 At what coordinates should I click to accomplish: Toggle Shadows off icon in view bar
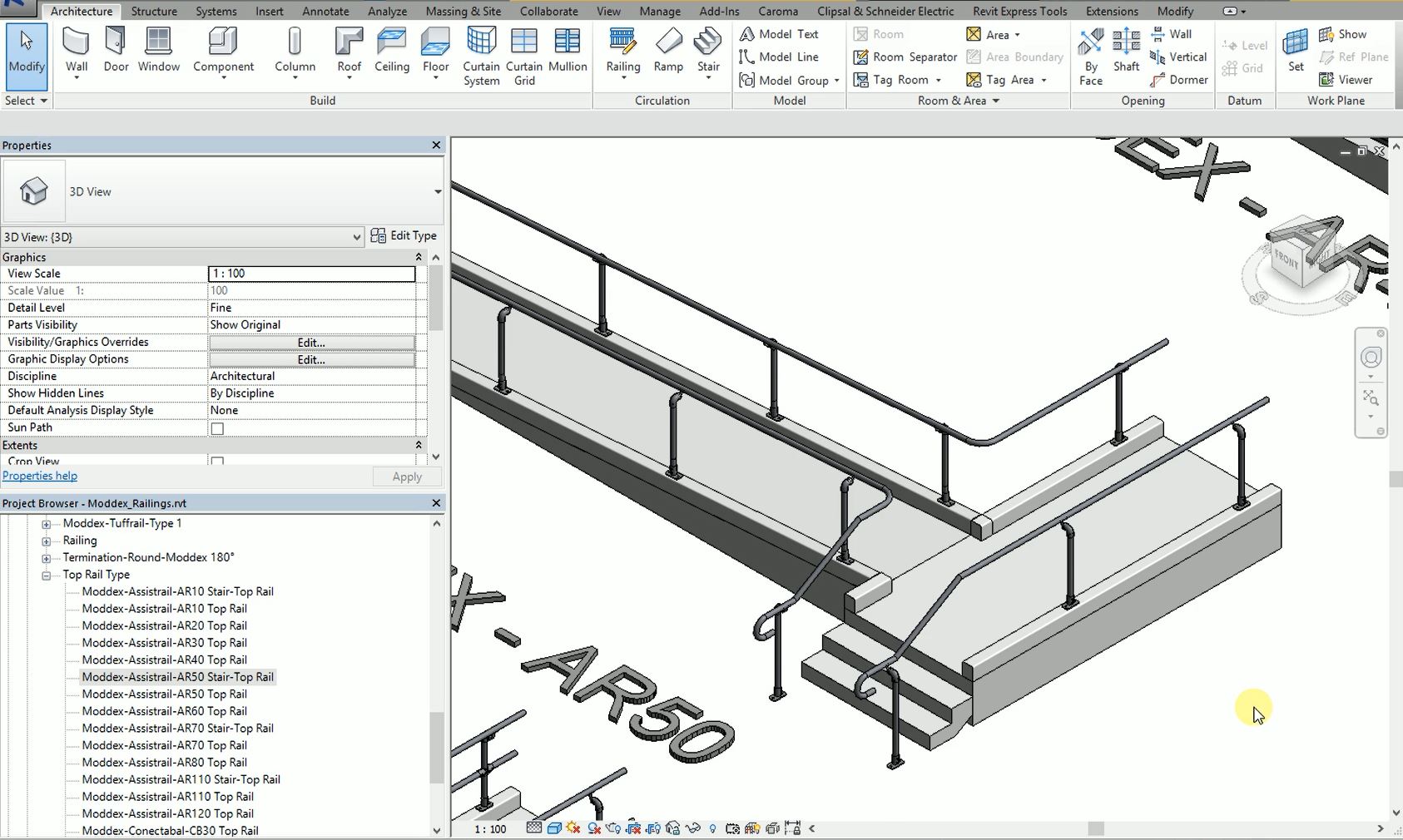[x=595, y=828]
